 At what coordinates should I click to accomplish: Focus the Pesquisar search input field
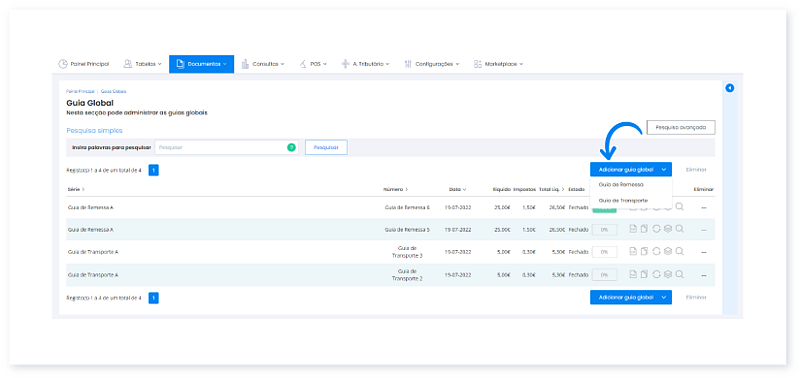pos(227,147)
